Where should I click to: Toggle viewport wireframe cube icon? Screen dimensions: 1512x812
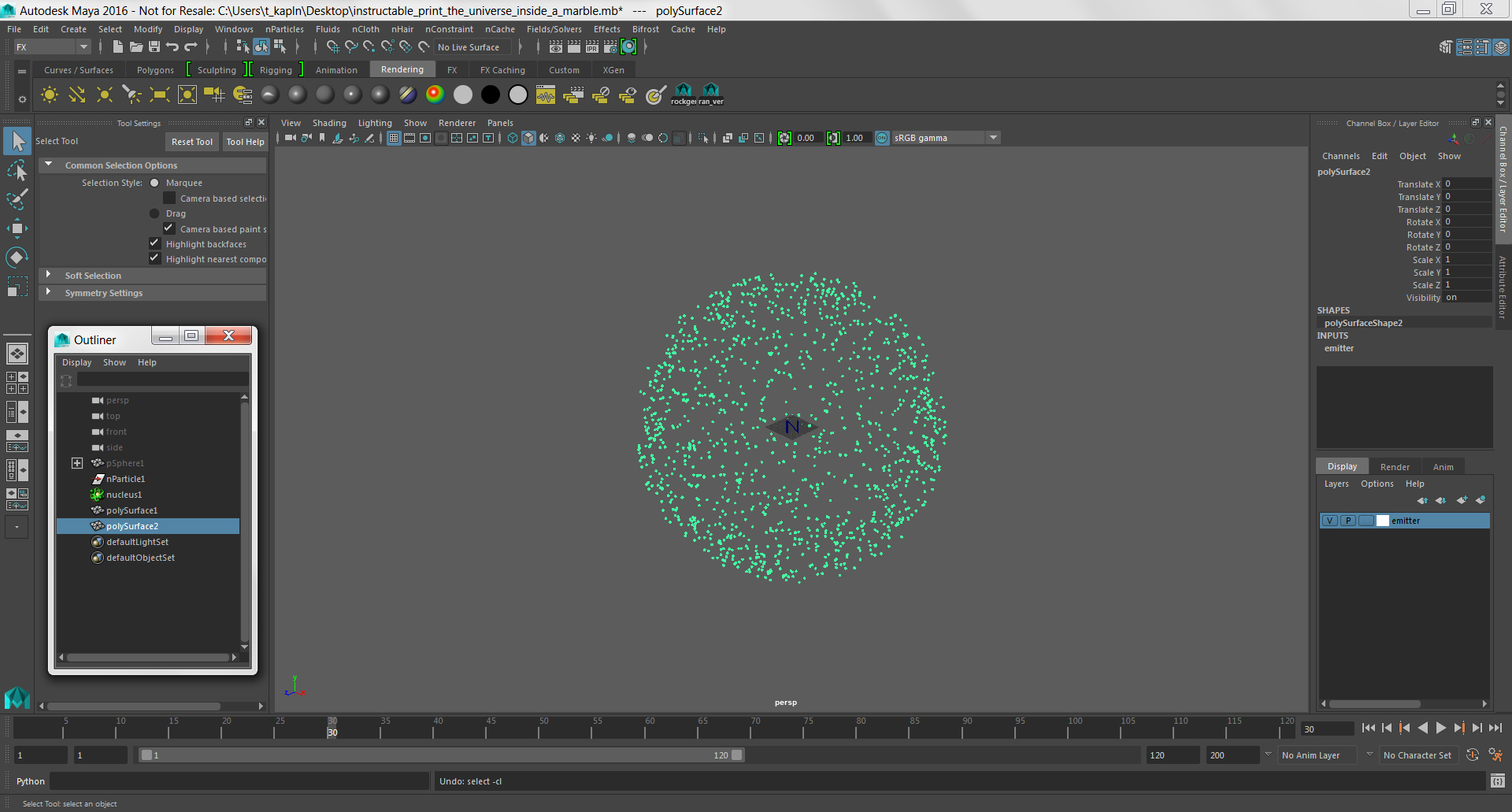click(513, 138)
